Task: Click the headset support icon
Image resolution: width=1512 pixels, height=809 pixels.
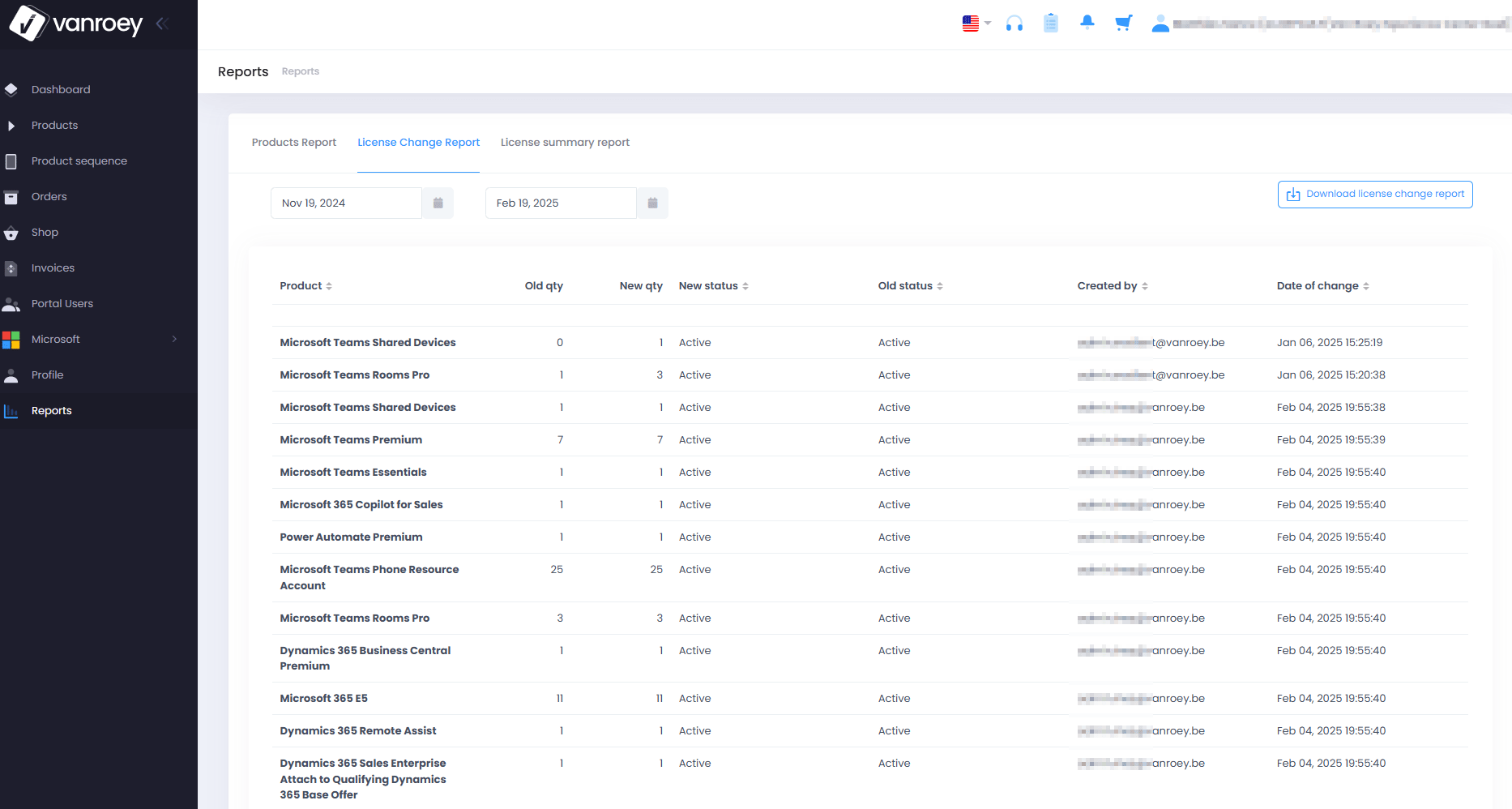Action: 1014,24
